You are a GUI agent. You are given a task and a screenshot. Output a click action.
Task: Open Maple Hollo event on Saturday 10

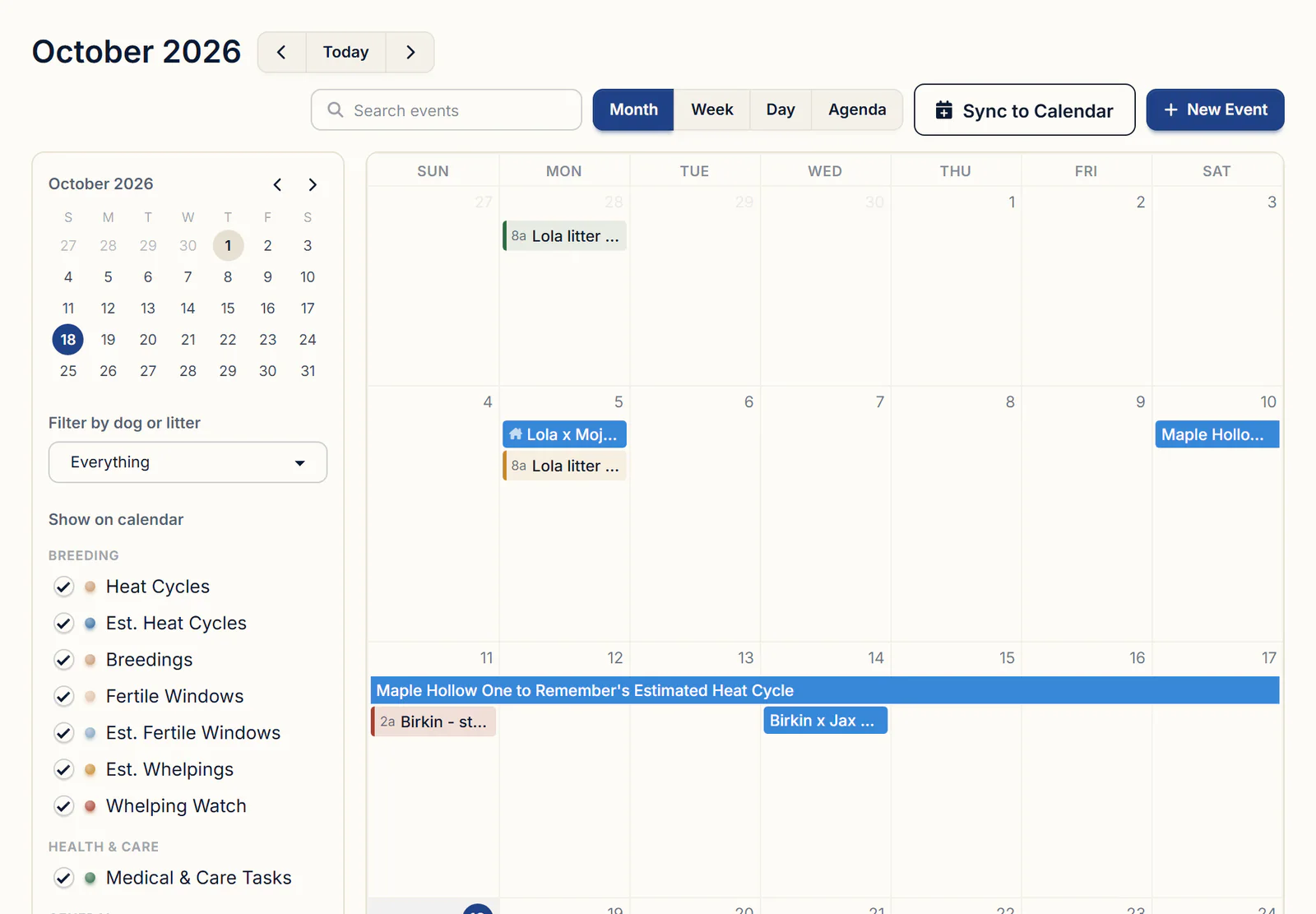[1217, 434]
